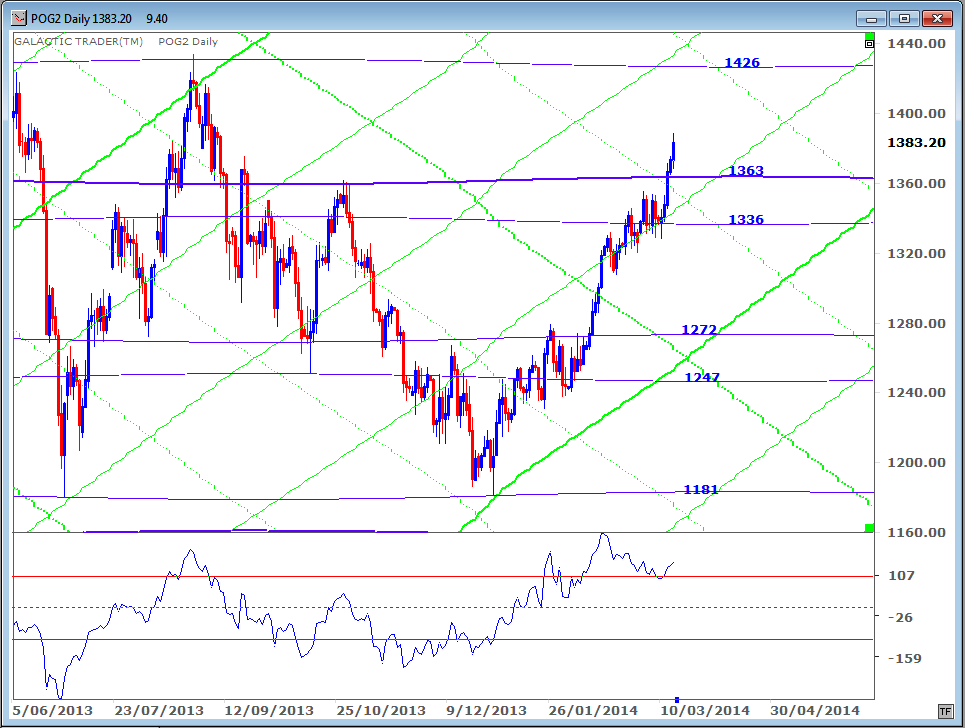The height and width of the screenshot is (728, 965).
Task: Click the small square marker at chart top-right
Action: [869, 43]
